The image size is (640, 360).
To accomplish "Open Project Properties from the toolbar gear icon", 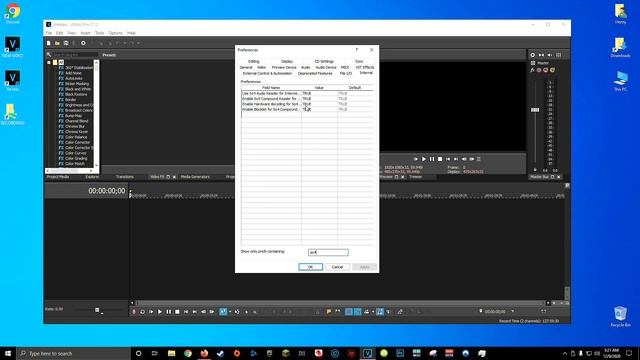I will pyautogui.click(x=83, y=43).
